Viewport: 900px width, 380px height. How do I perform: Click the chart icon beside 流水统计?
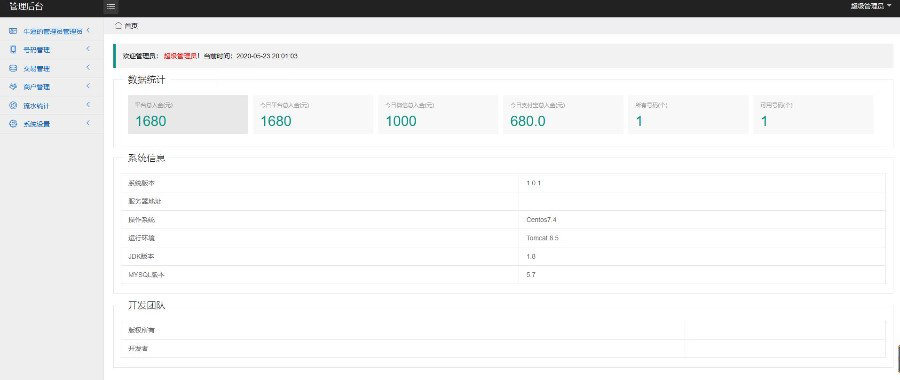[x=13, y=105]
